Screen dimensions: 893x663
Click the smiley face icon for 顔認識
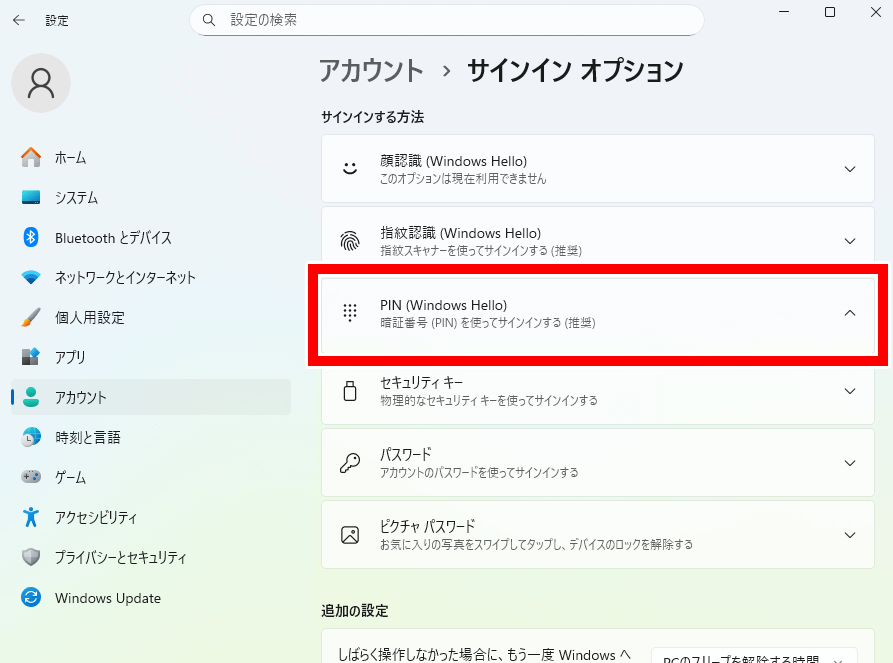(x=350, y=169)
